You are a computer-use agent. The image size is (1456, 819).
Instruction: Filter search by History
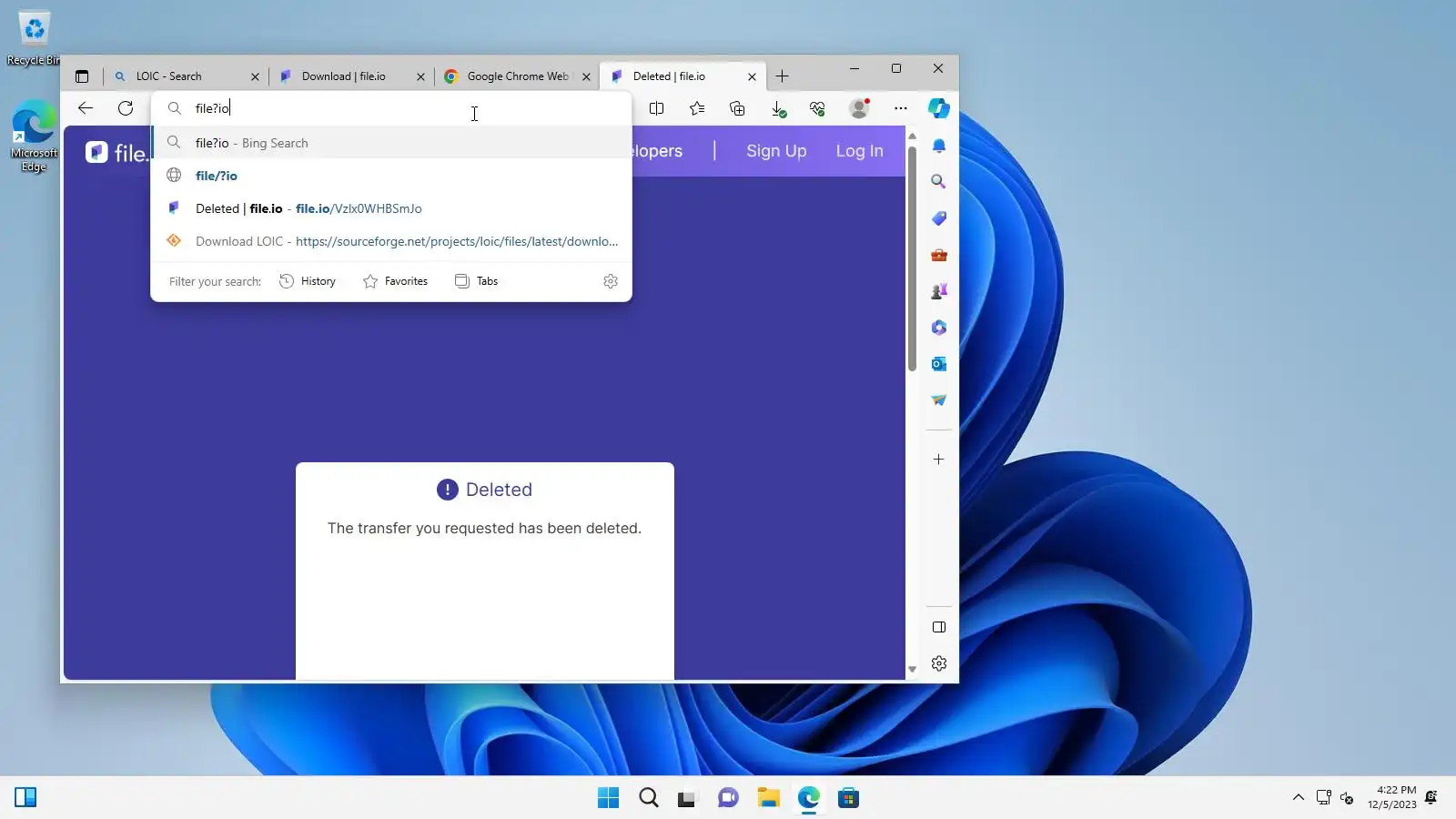308,281
